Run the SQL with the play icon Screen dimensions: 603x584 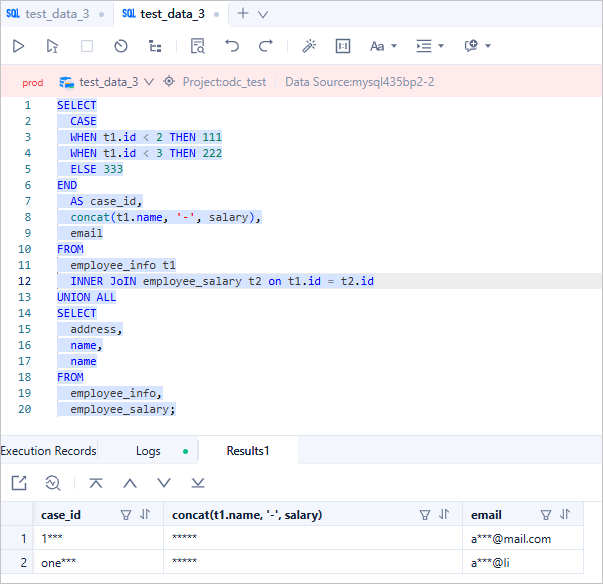click(19, 46)
